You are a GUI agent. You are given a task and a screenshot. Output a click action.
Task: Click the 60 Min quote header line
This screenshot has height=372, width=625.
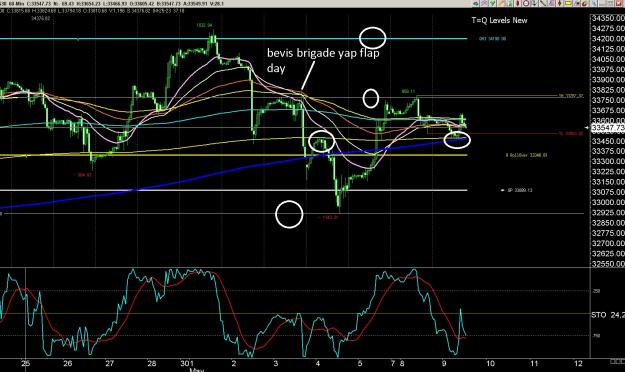pos(112,4)
